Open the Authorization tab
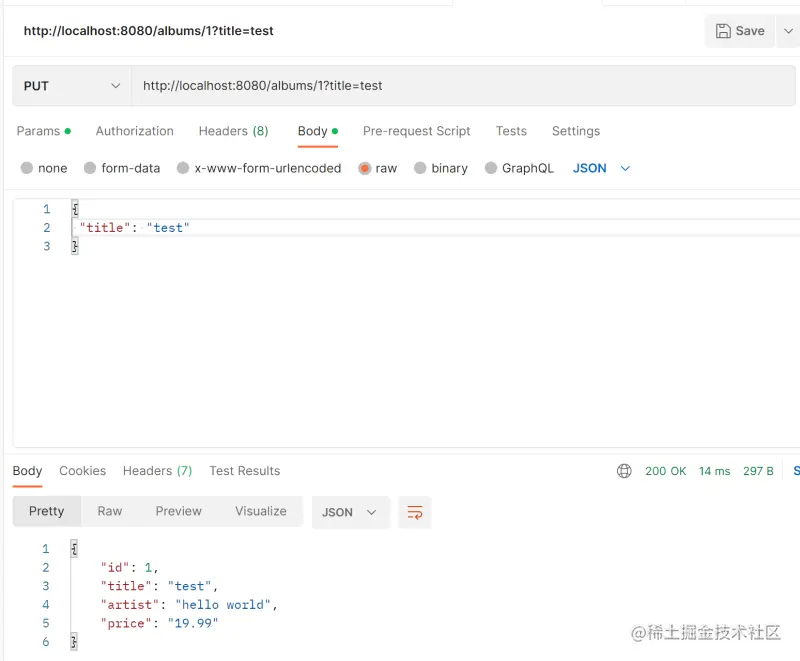 (135, 131)
